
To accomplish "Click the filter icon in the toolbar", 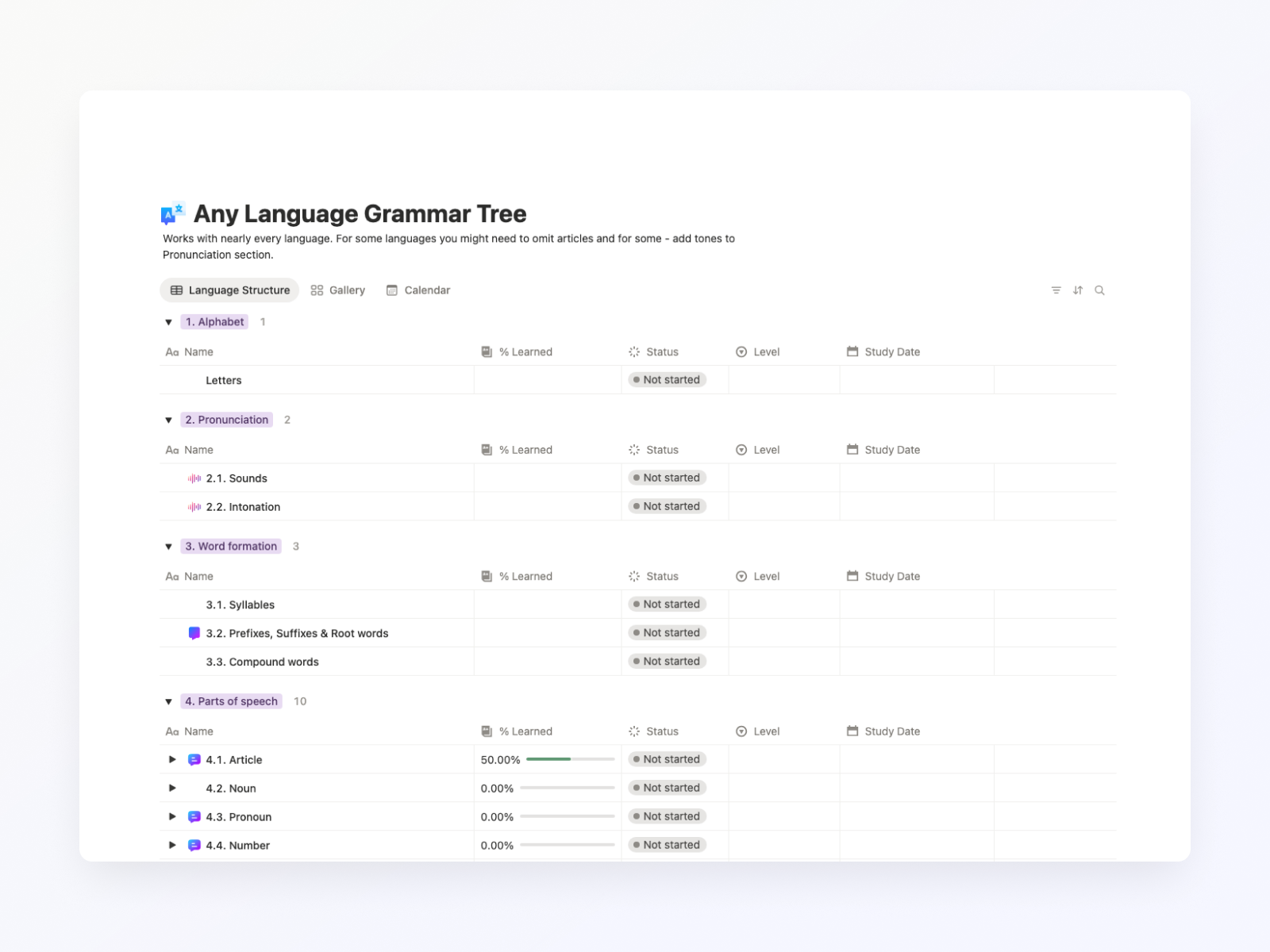I will coord(1056,290).
